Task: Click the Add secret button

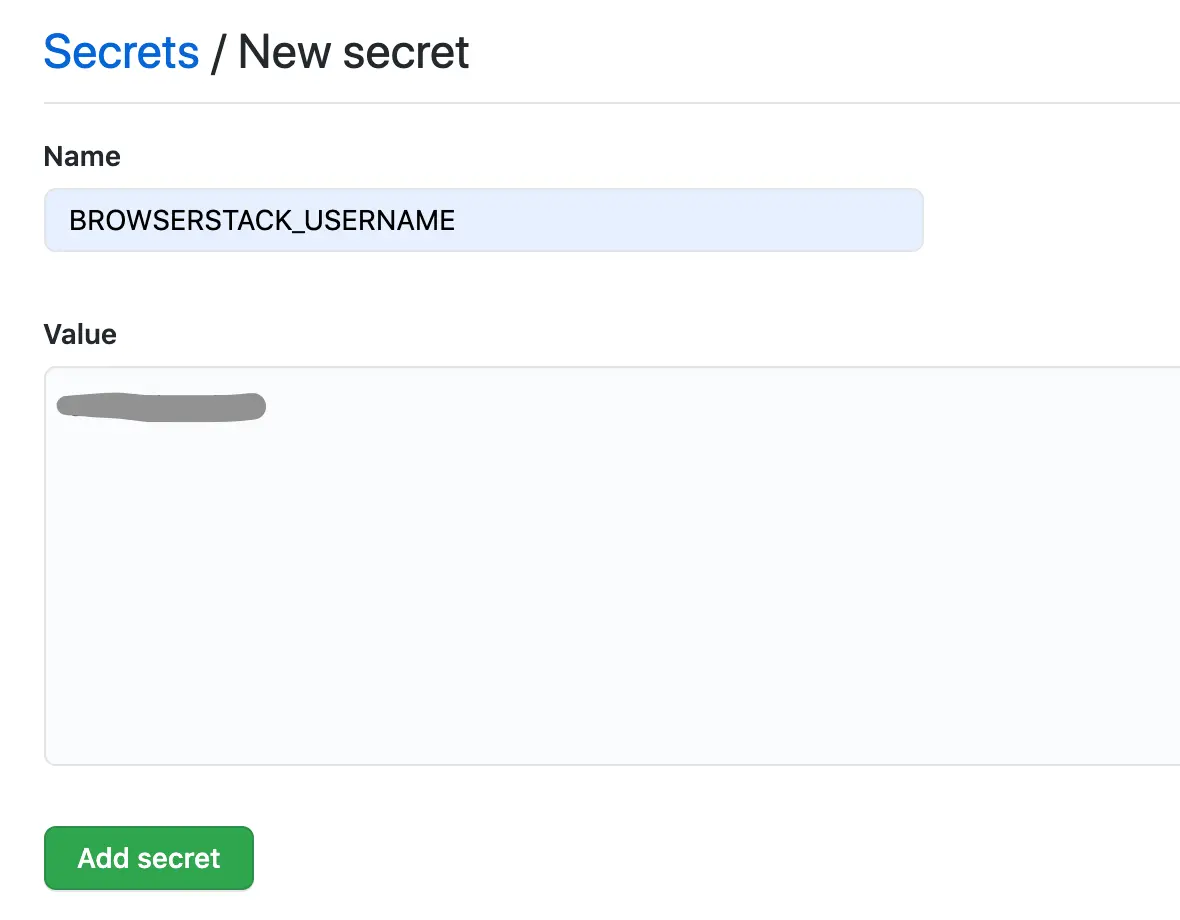Action: [x=149, y=858]
